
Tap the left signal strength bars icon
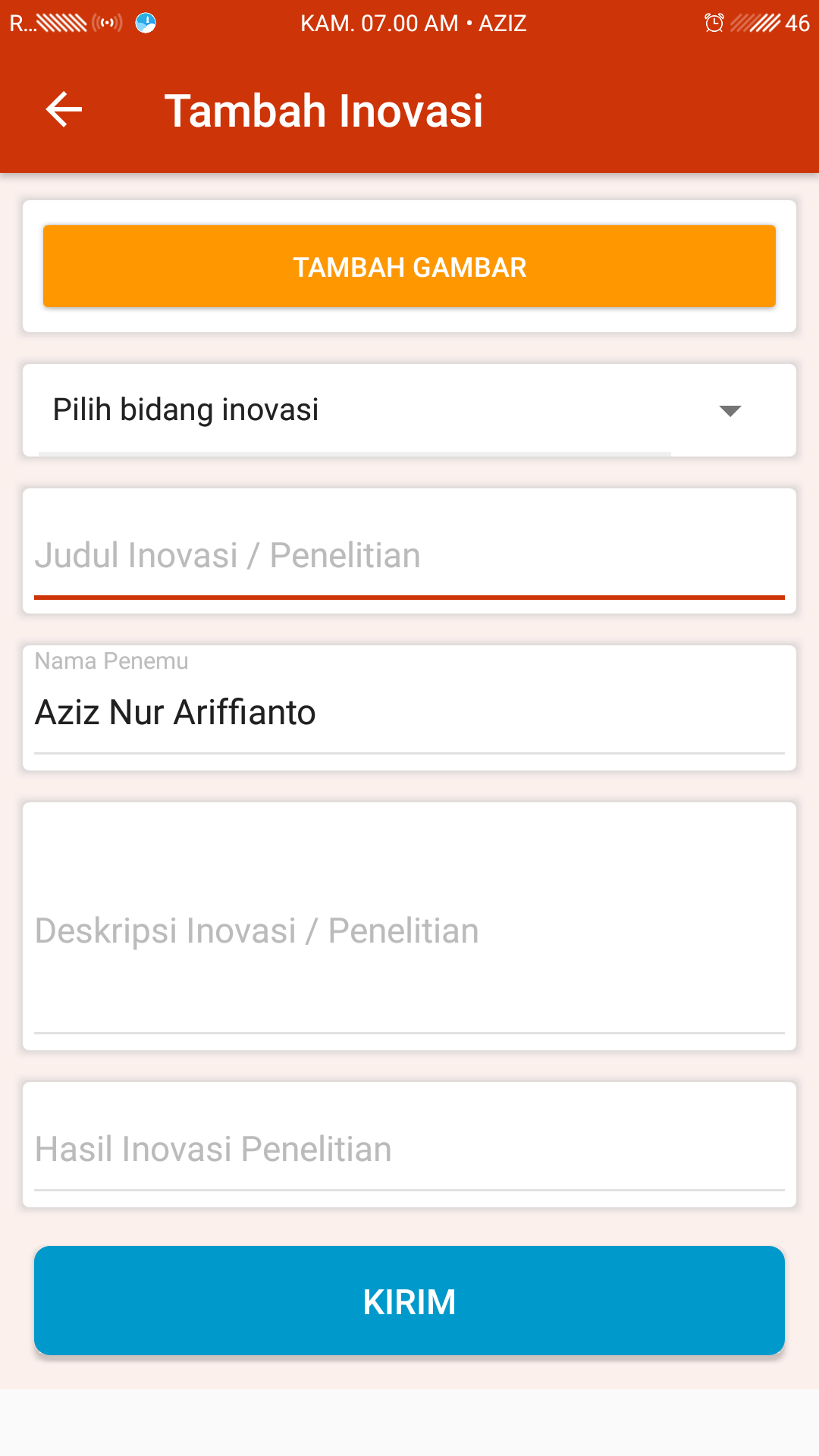62,23
